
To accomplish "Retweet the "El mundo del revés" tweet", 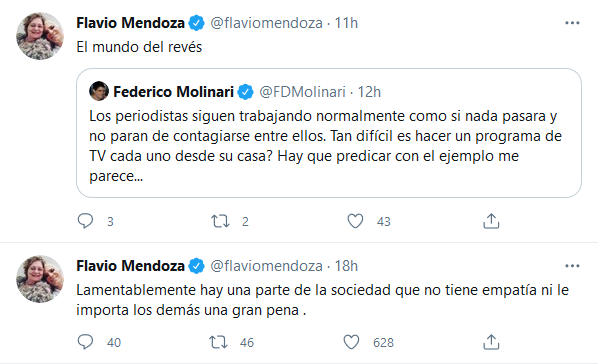I will point(220,221).
